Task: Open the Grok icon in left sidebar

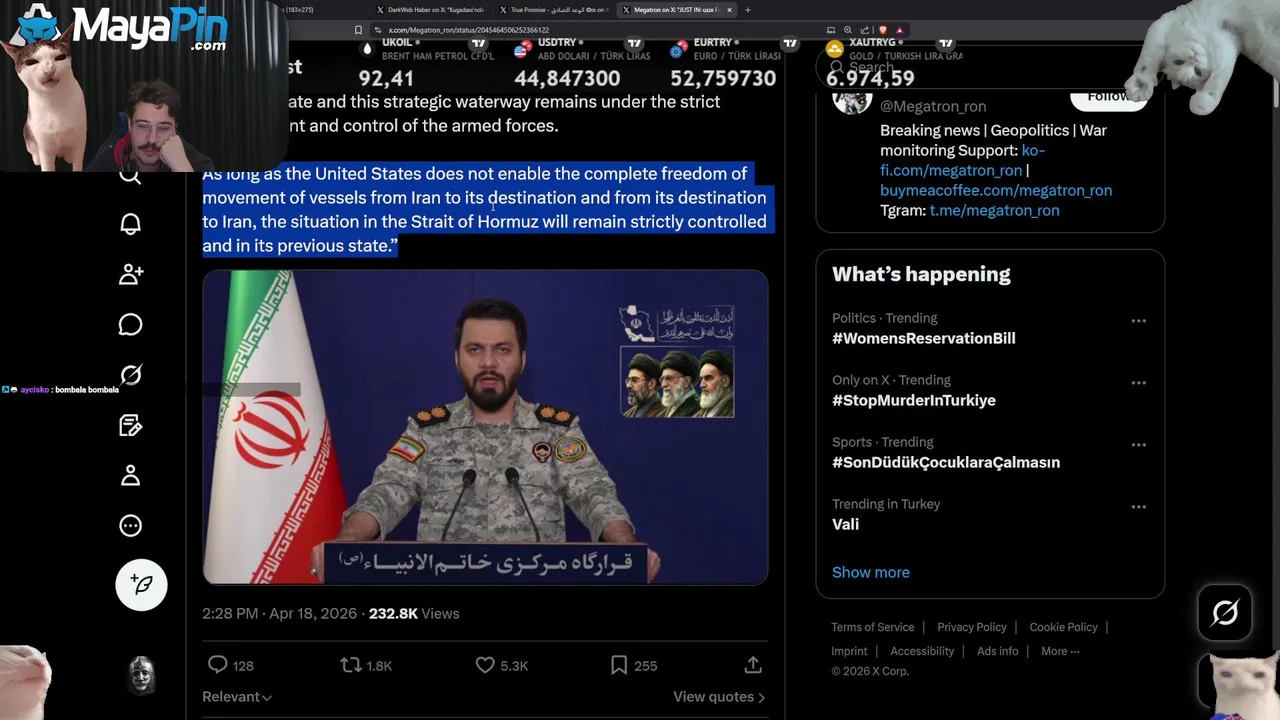Action: click(131, 375)
